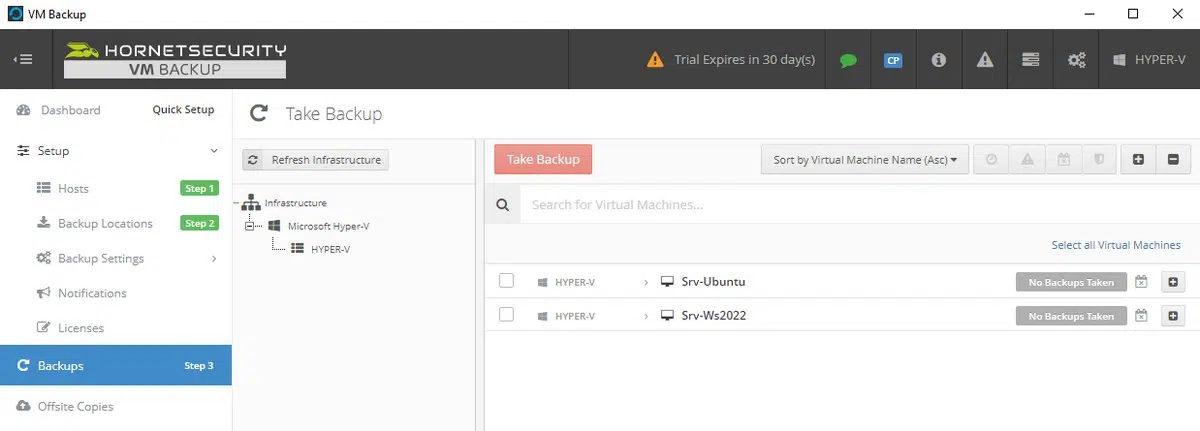Tick the Srv-Ubuntu checkbox

[x=506, y=281]
